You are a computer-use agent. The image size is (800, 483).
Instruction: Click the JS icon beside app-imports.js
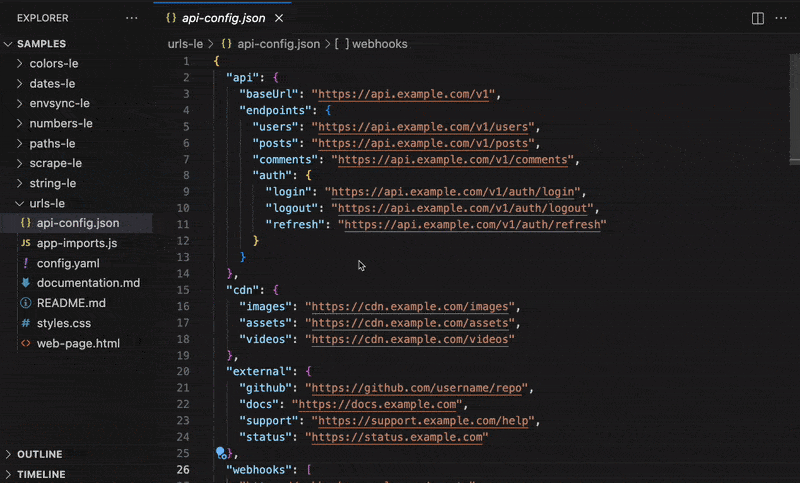tap(26, 243)
